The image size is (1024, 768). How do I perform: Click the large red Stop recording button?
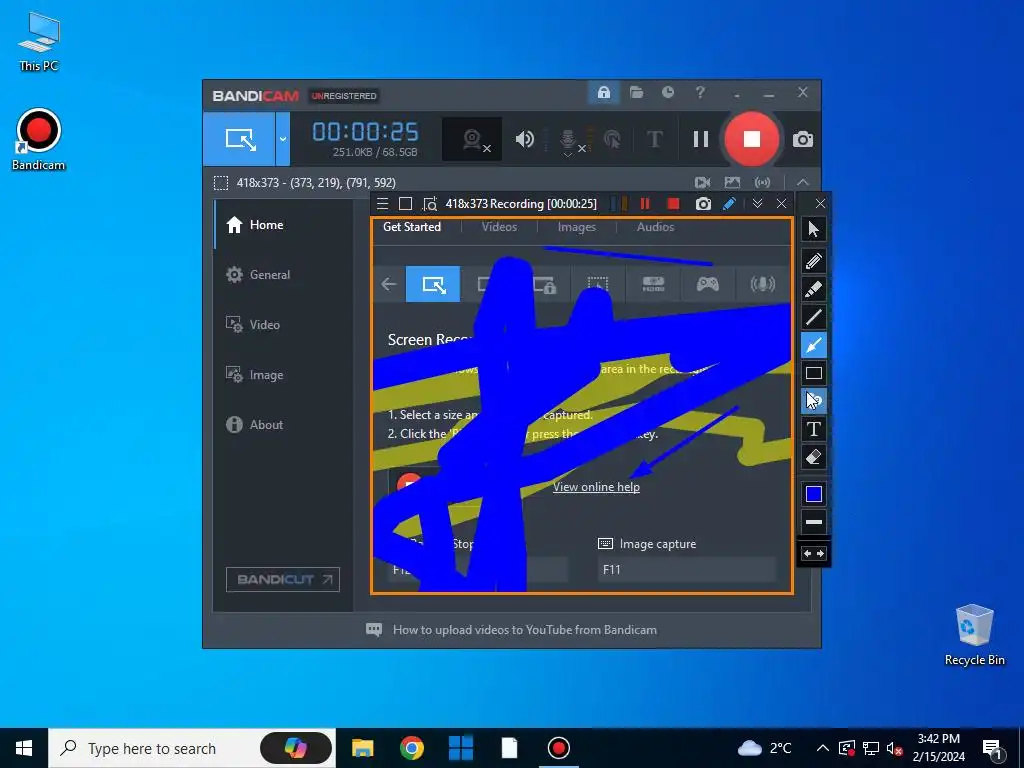[752, 139]
